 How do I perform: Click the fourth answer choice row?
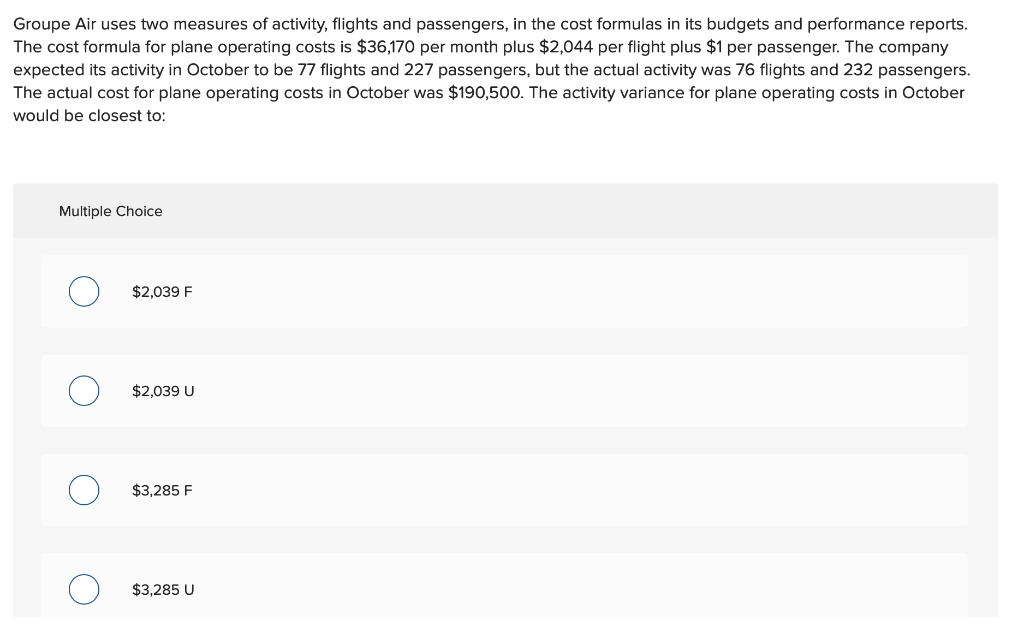505,590
